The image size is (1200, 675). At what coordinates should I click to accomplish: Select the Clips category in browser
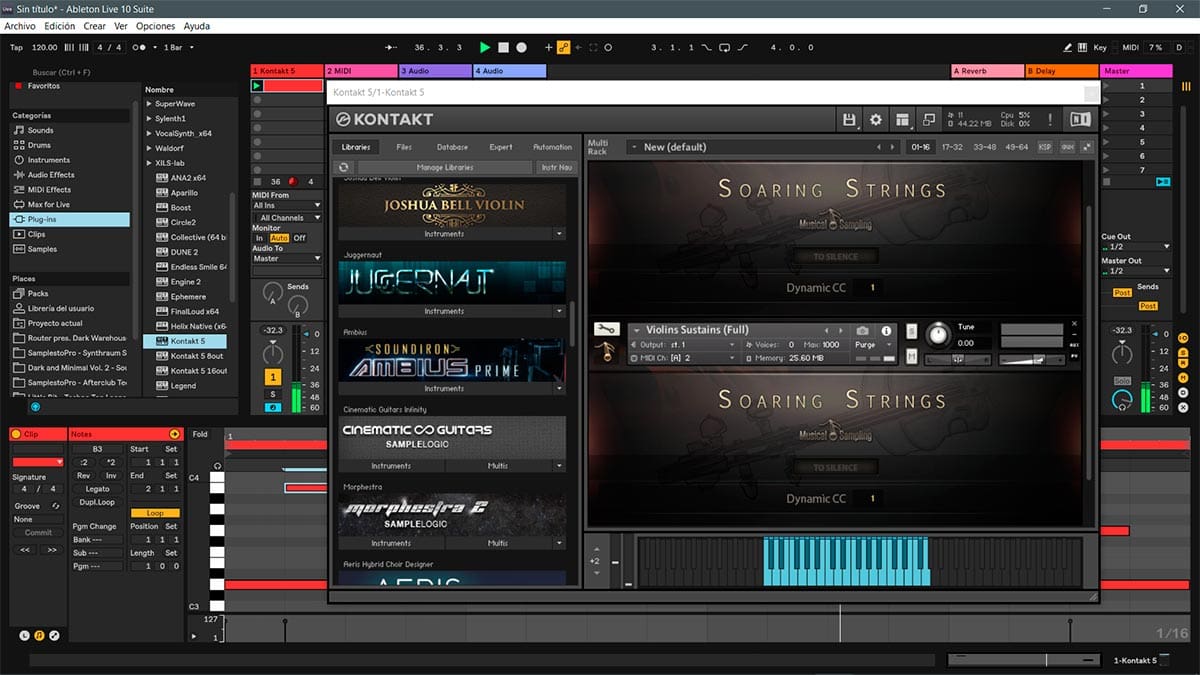coord(71,234)
